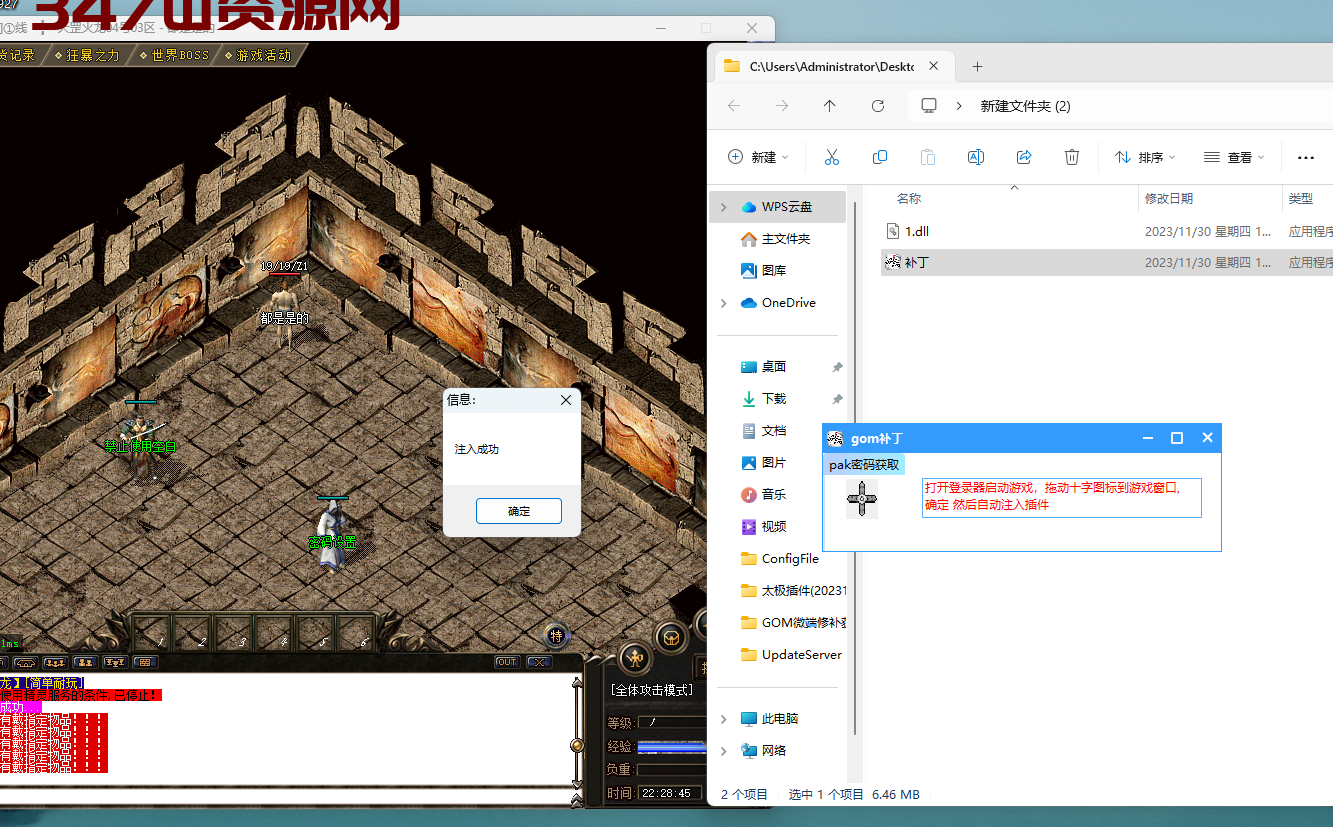The width and height of the screenshot is (1333, 827).
Task: Click '选中 1 个项目 6.46 MB' status text
Action: [853, 794]
